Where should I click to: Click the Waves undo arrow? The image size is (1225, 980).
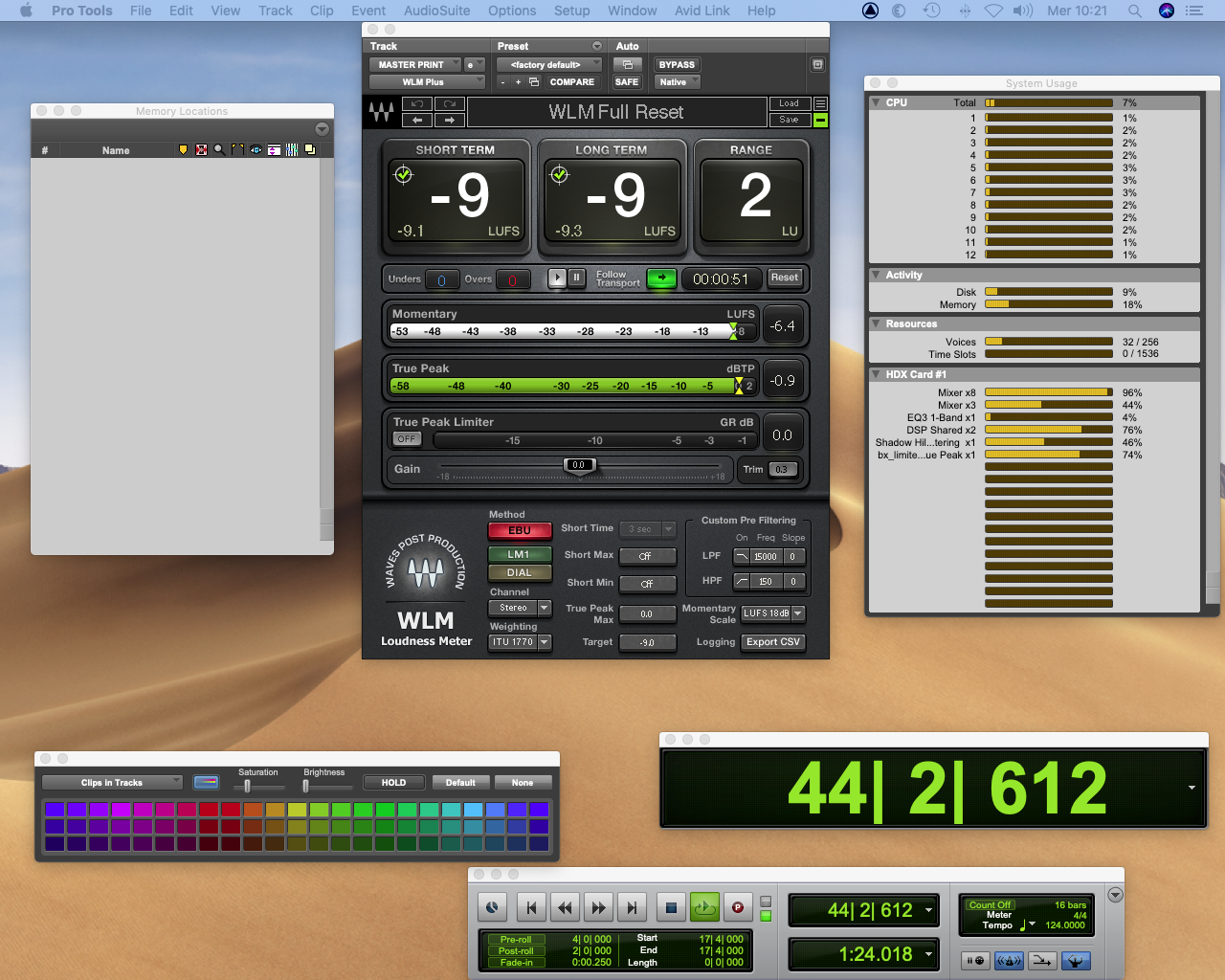[417, 103]
